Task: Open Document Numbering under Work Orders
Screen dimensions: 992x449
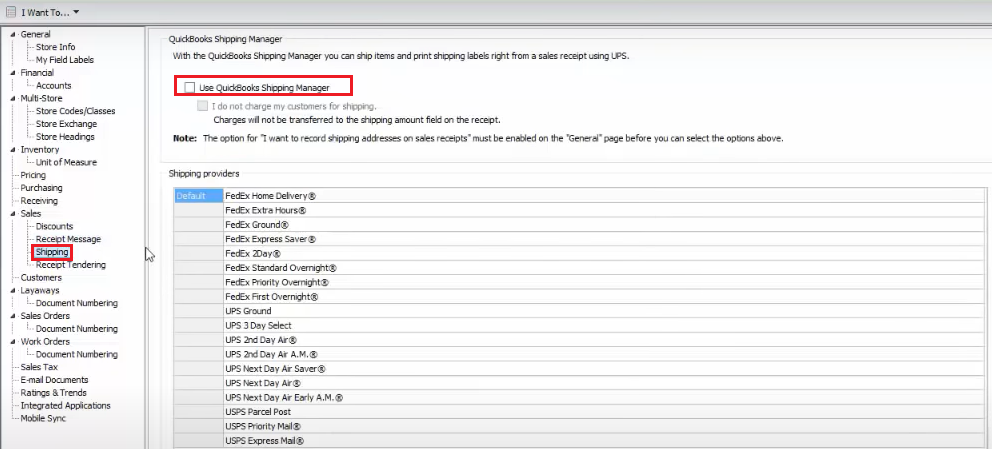Action: (77, 354)
